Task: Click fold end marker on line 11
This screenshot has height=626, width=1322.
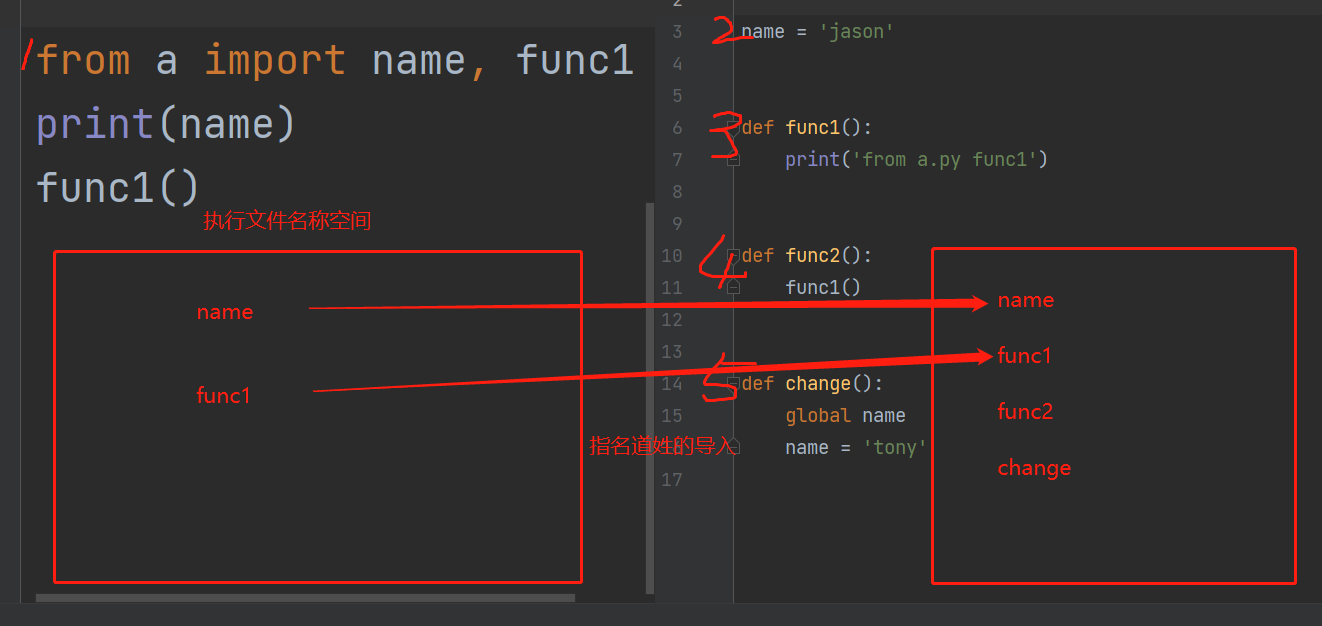Action: 733,287
